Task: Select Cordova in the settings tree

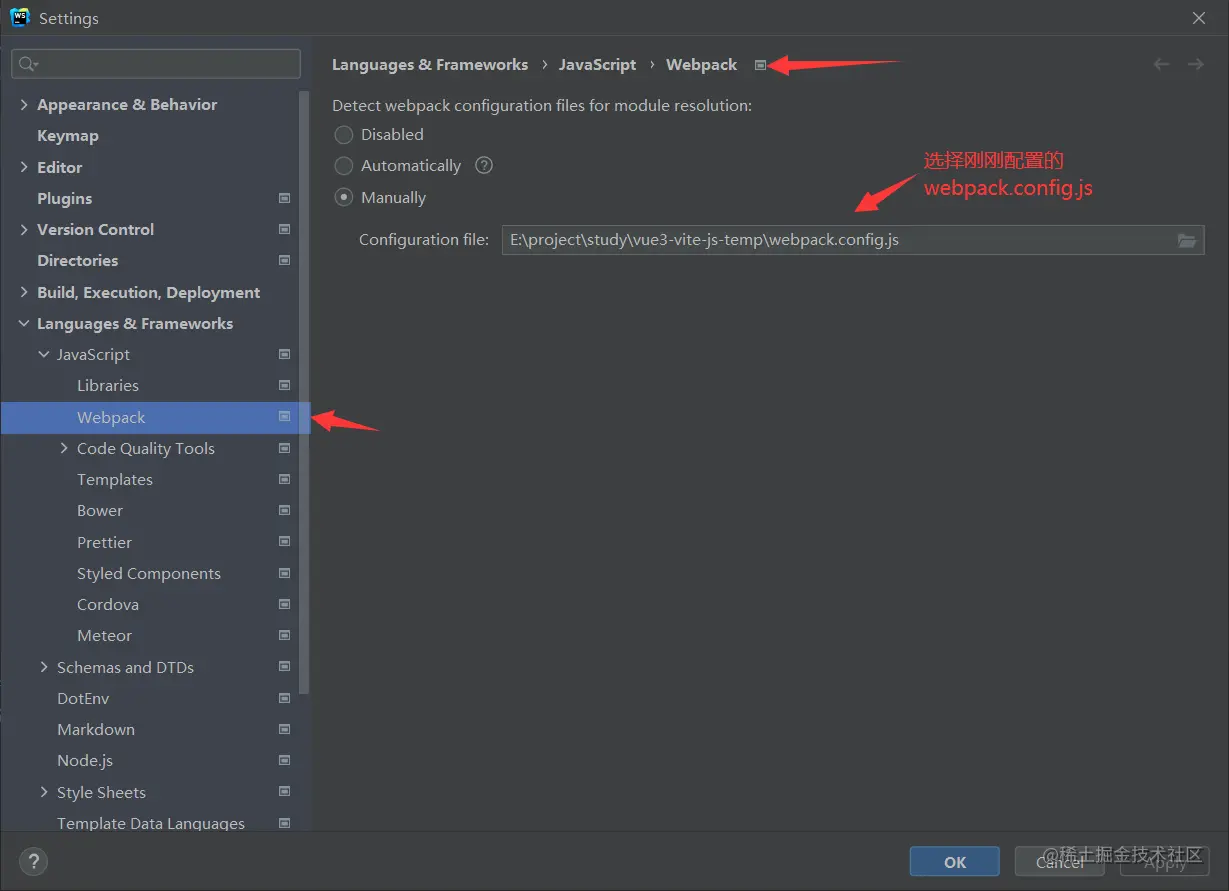Action: point(108,604)
